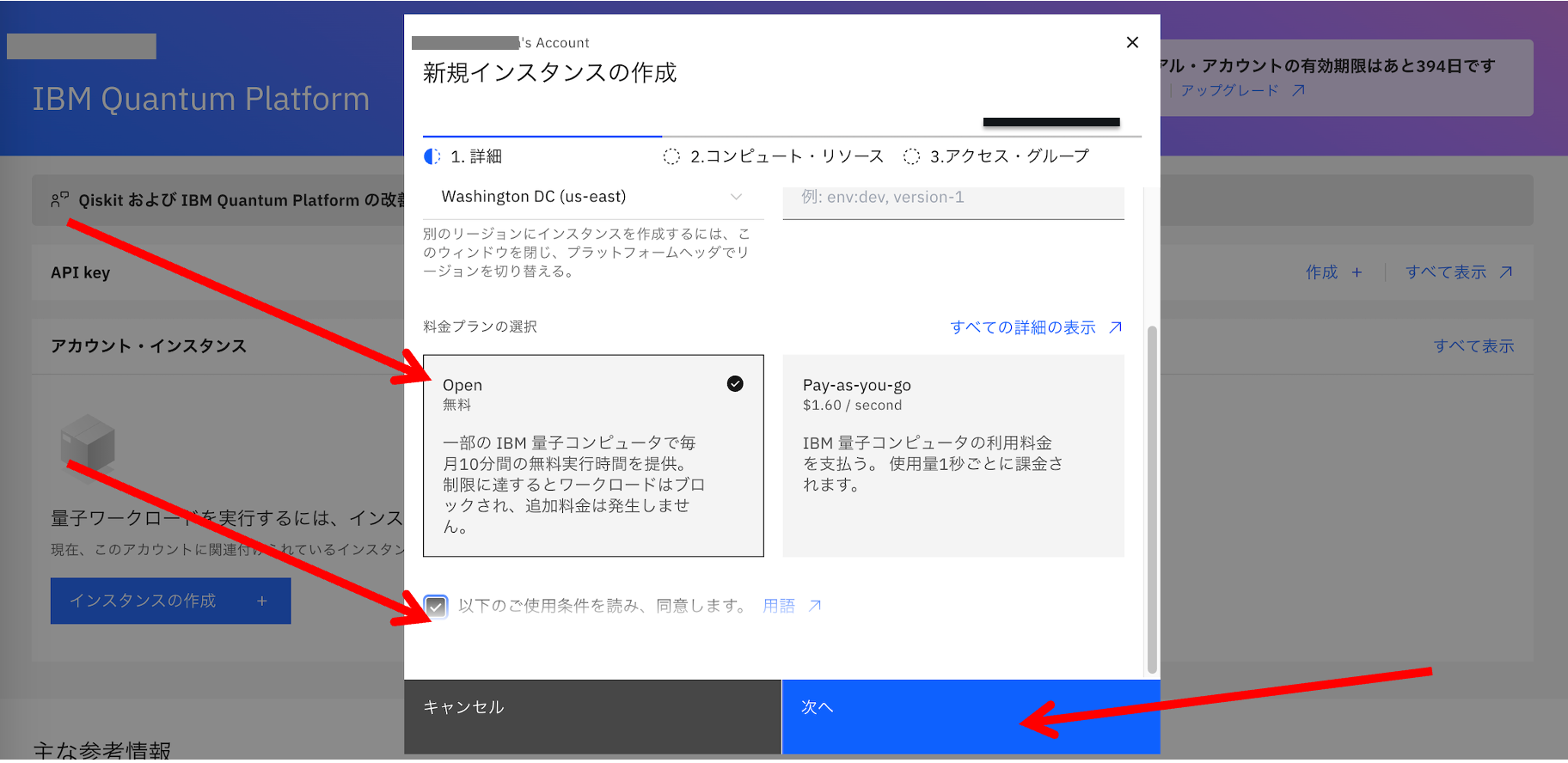Open the Washington DC region dropdown

[593, 198]
